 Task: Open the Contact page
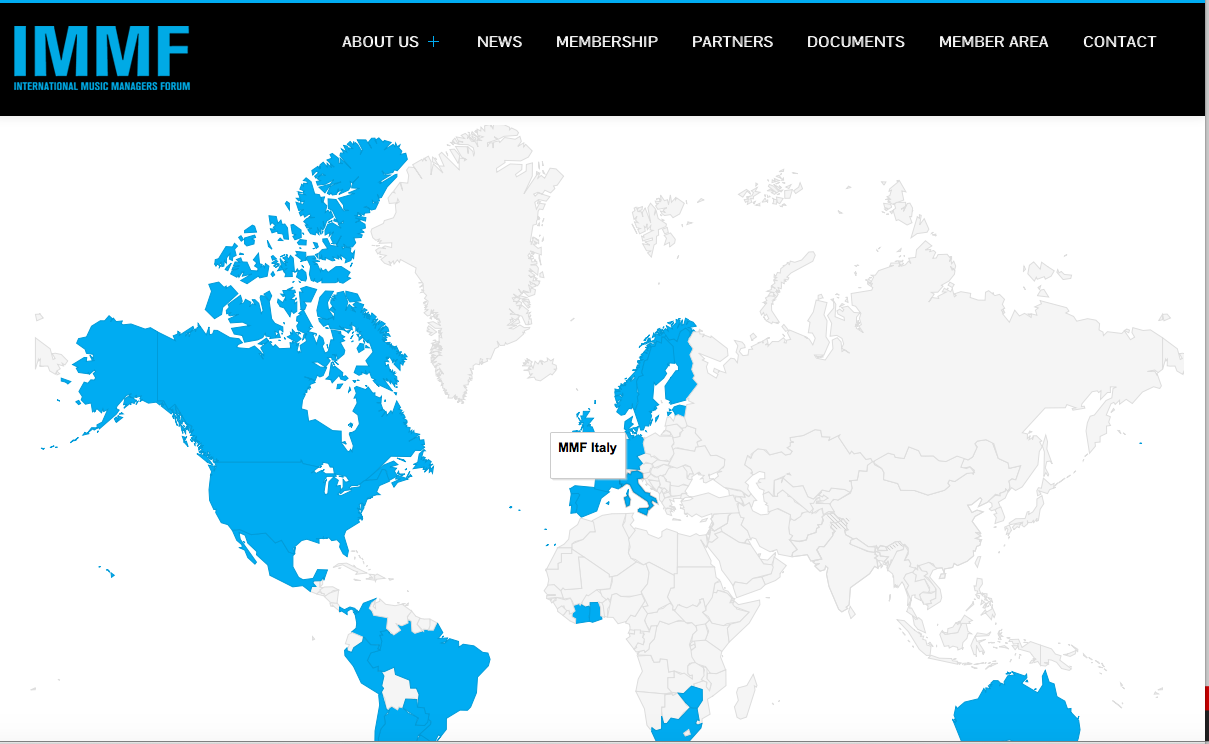(x=1119, y=42)
